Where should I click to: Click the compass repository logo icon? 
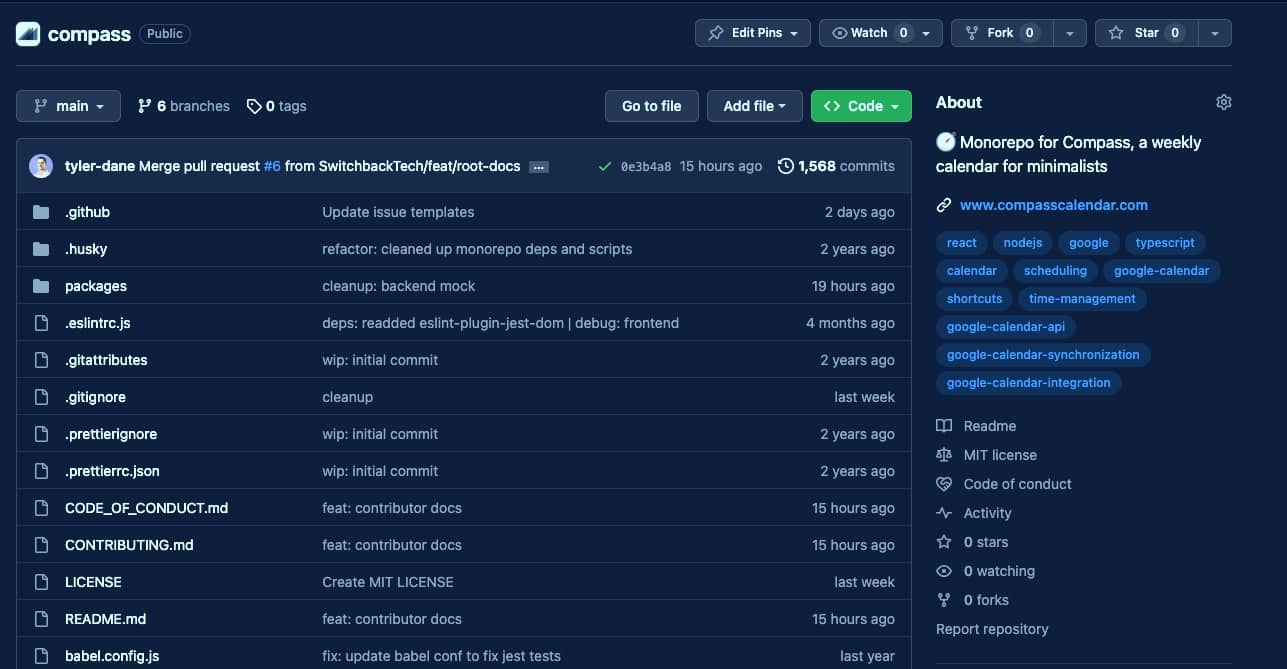[28, 34]
